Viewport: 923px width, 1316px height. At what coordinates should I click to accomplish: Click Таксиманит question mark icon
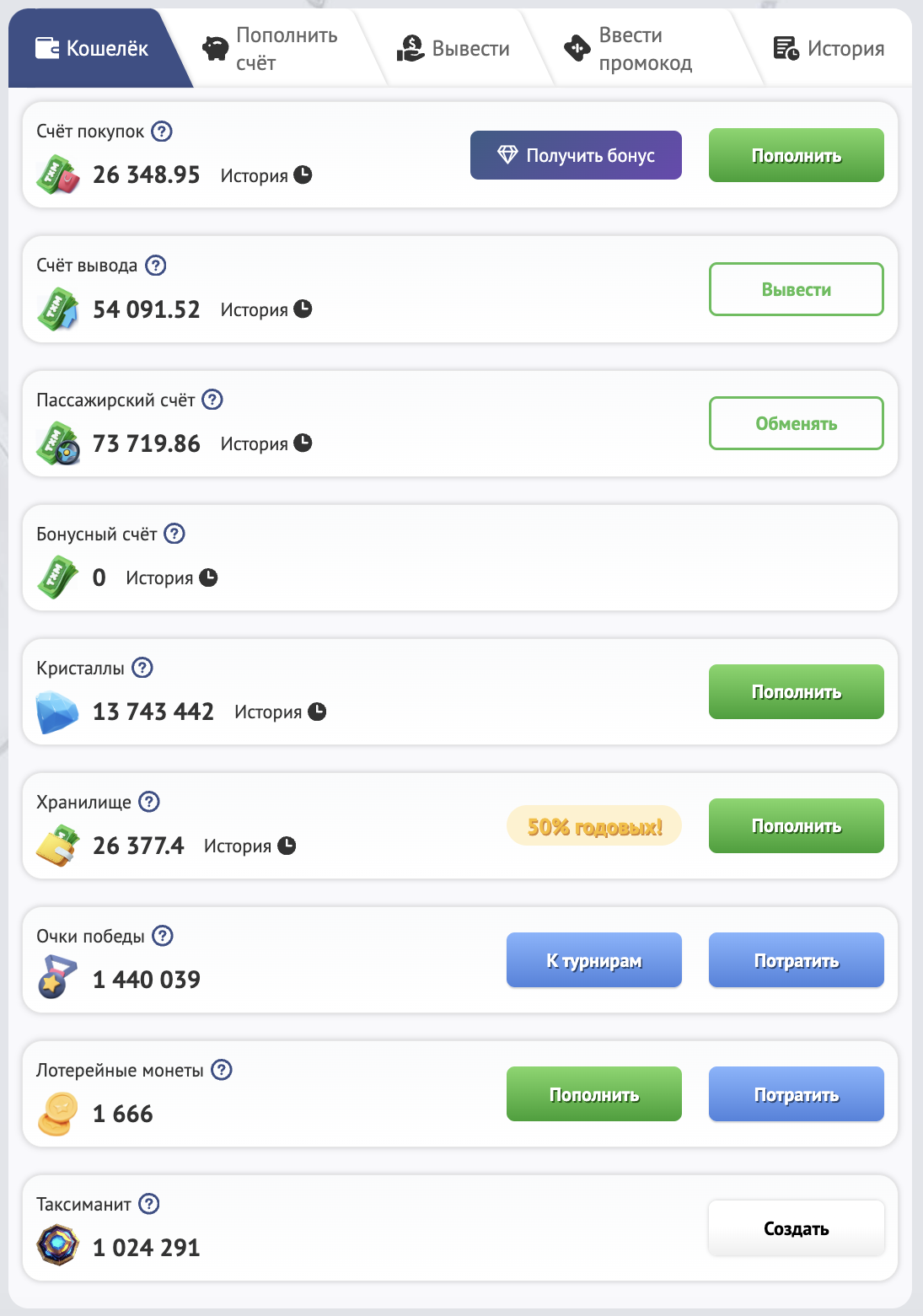(x=149, y=1204)
